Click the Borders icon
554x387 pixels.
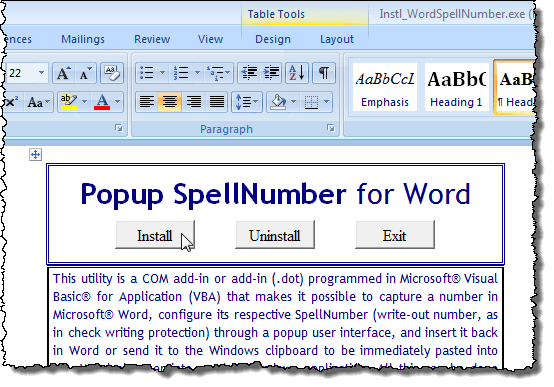311,102
